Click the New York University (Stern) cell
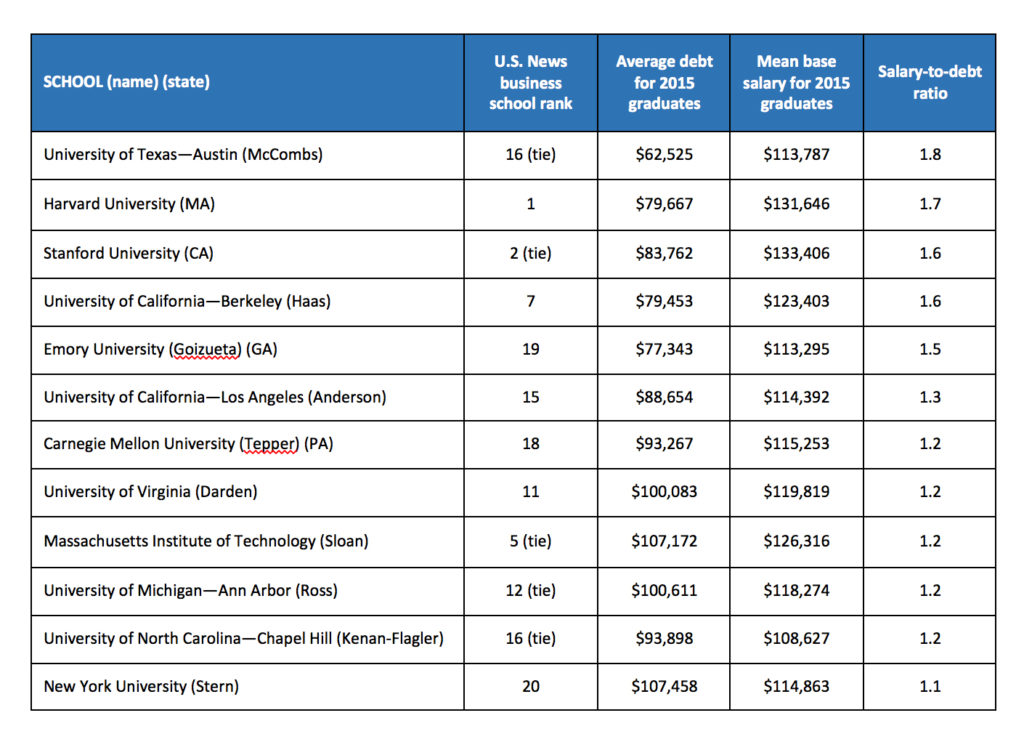The height and width of the screenshot is (734, 1024). [248, 687]
